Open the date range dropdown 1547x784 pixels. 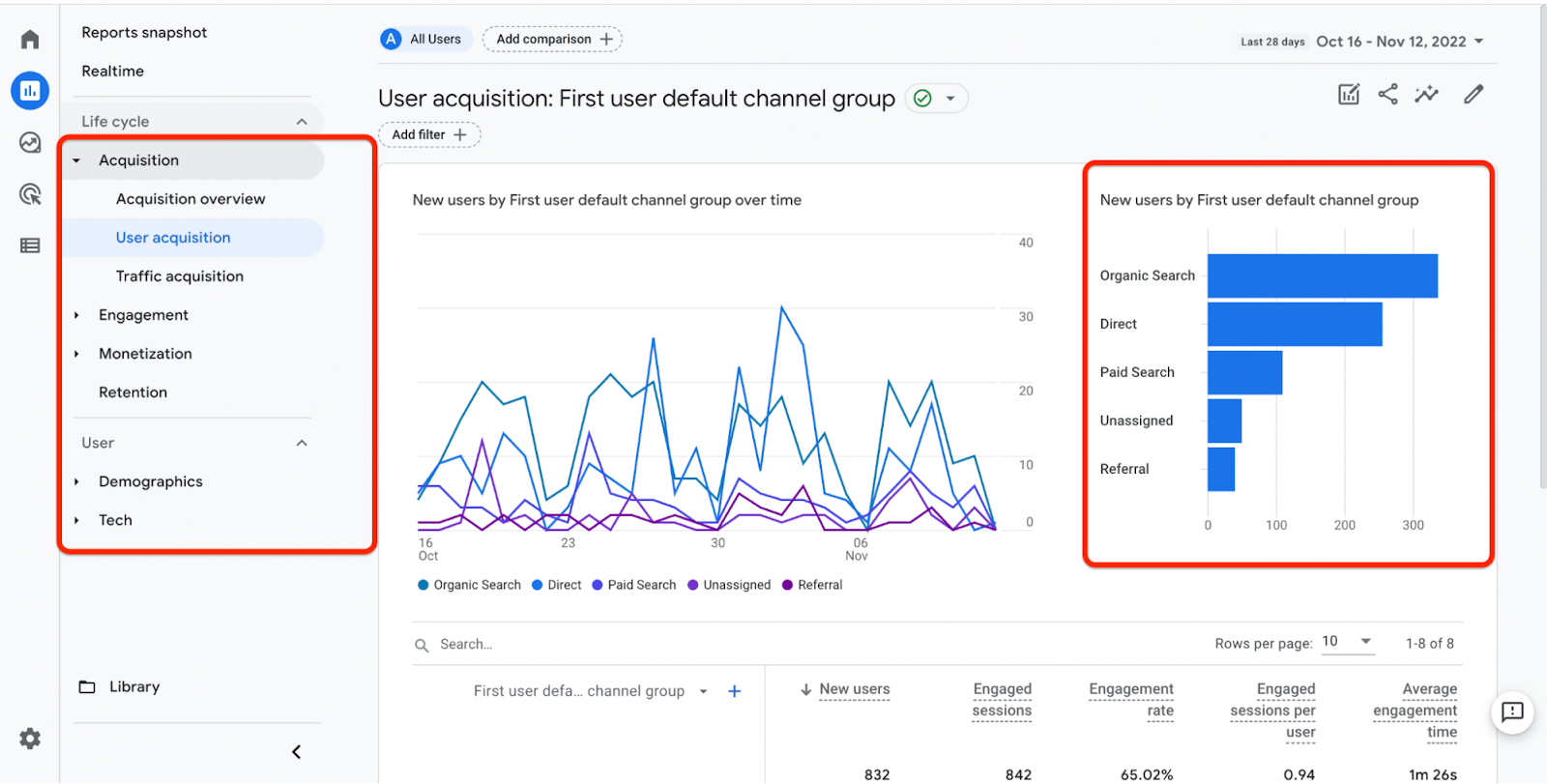[x=1400, y=42]
